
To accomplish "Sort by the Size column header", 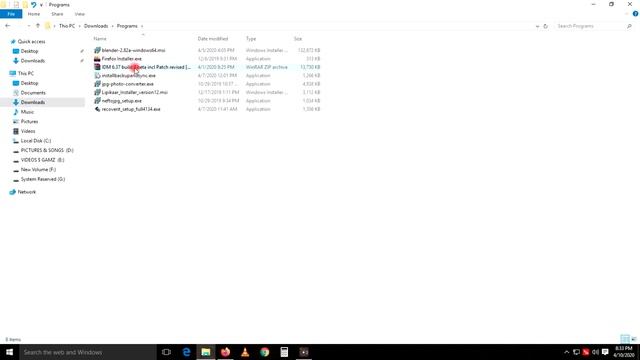I will click(x=298, y=39).
